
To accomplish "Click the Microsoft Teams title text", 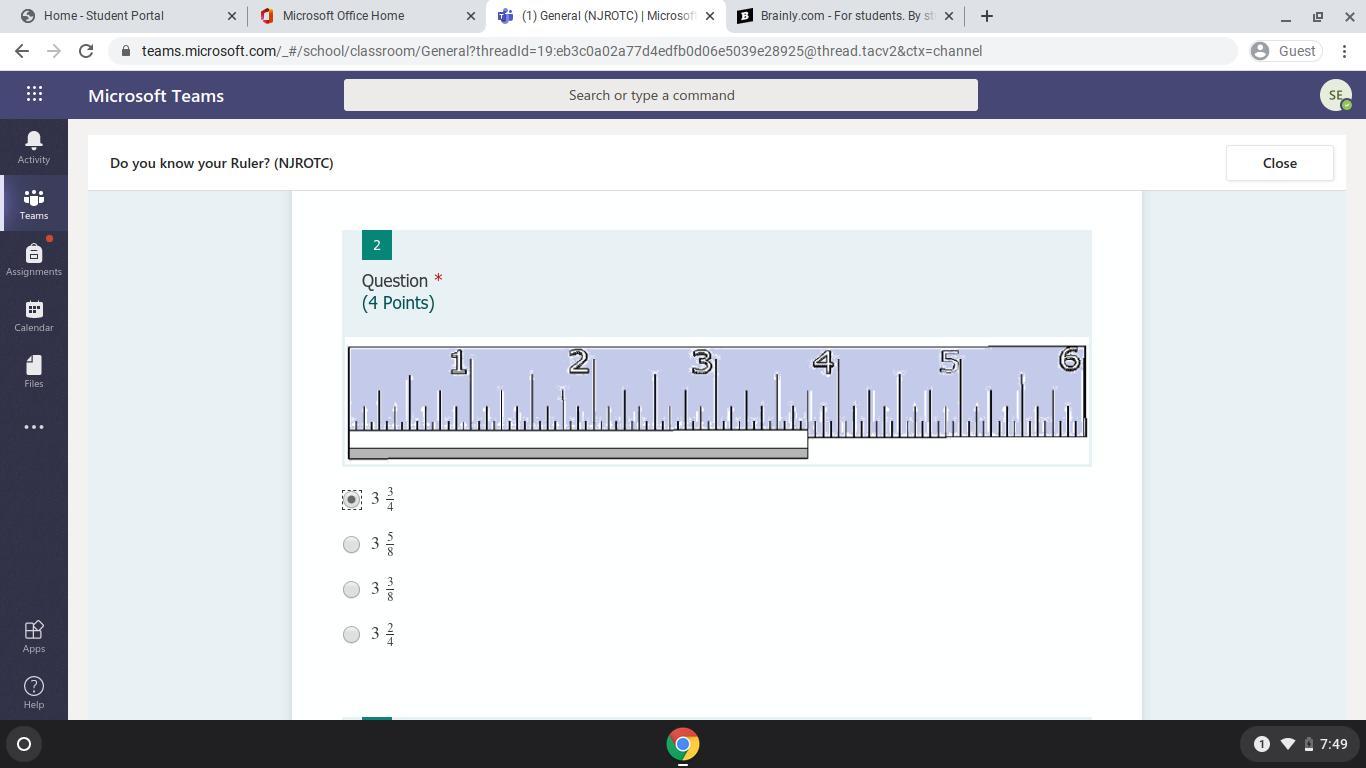I will pos(156,96).
